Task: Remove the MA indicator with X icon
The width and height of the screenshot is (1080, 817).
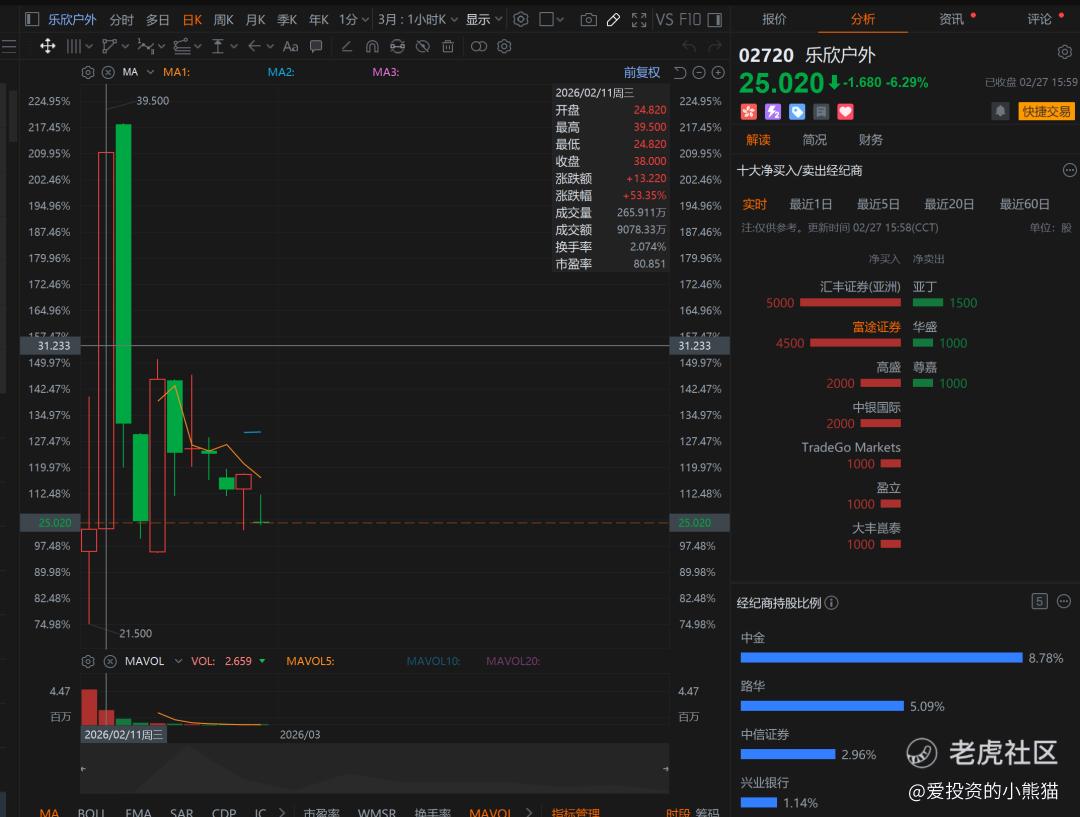Action: click(108, 72)
